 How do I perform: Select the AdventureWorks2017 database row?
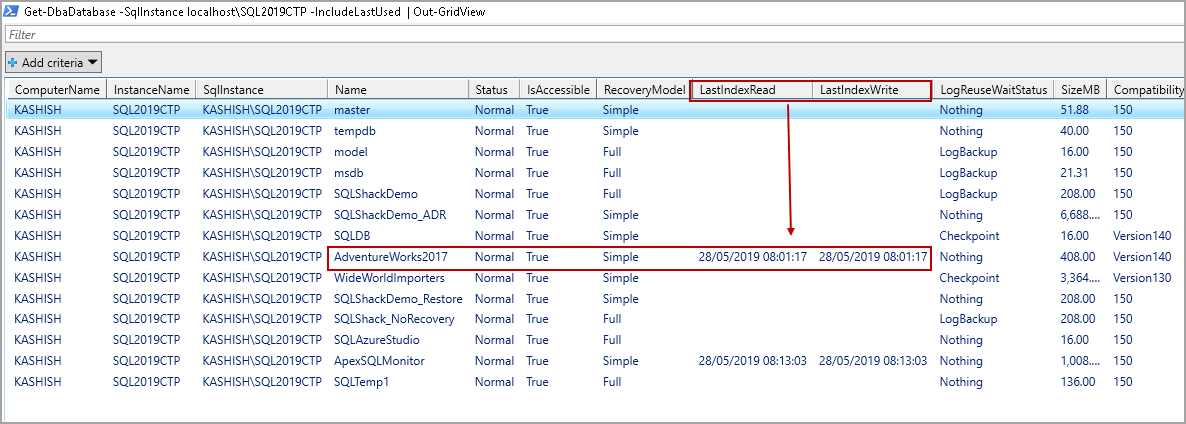(x=391, y=257)
